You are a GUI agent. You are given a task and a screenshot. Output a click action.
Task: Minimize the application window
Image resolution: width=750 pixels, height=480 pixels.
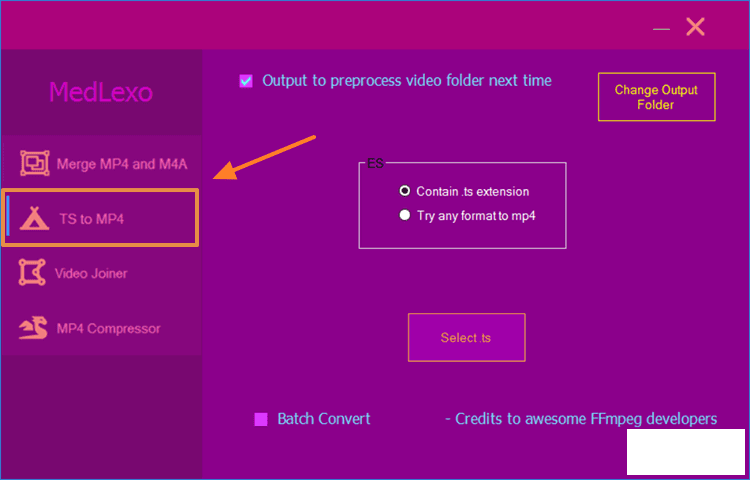pyautogui.click(x=662, y=29)
